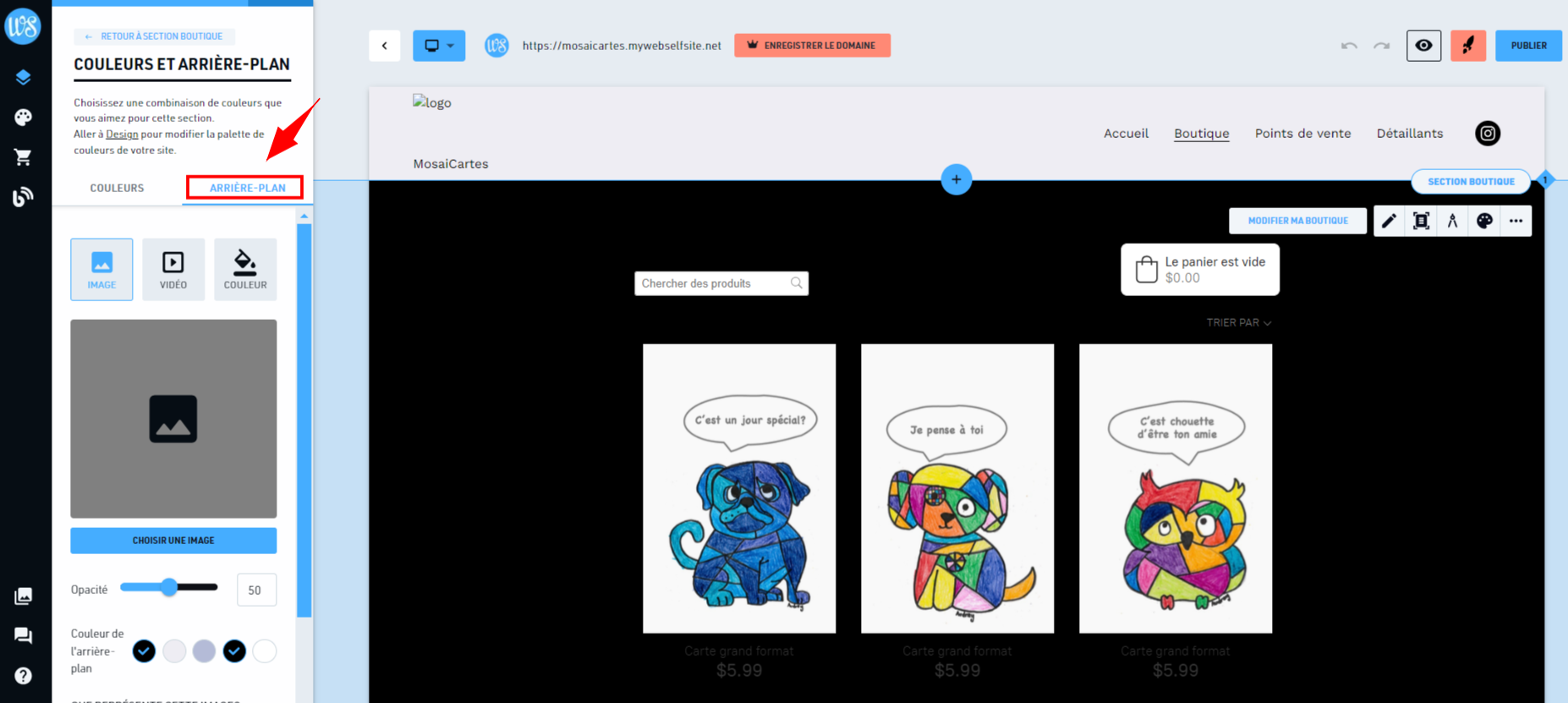Click the panel scrollbar up arrow

click(304, 217)
